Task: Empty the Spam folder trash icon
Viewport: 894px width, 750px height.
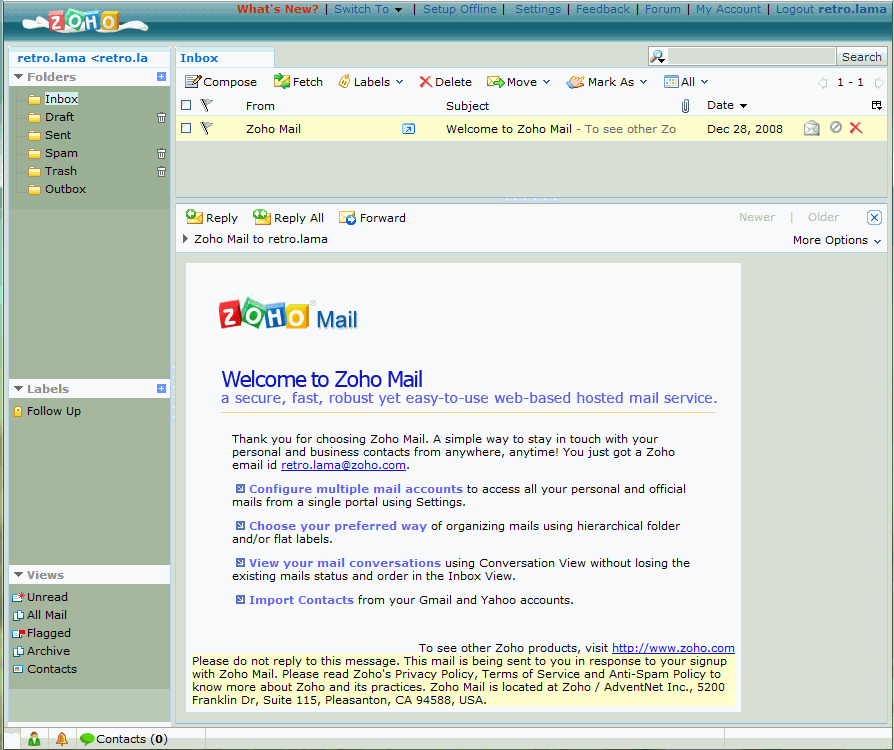Action: pyautogui.click(x=161, y=153)
